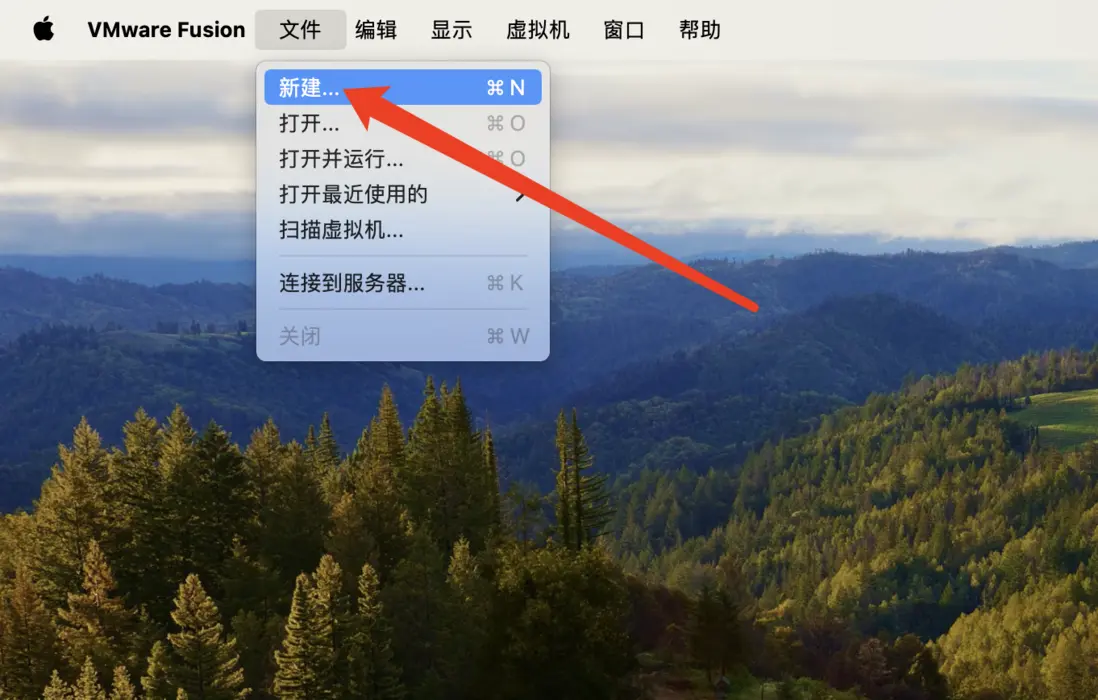Select the 打开... menu entry
The width and height of the screenshot is (1098, 700).
click(403, 123)
